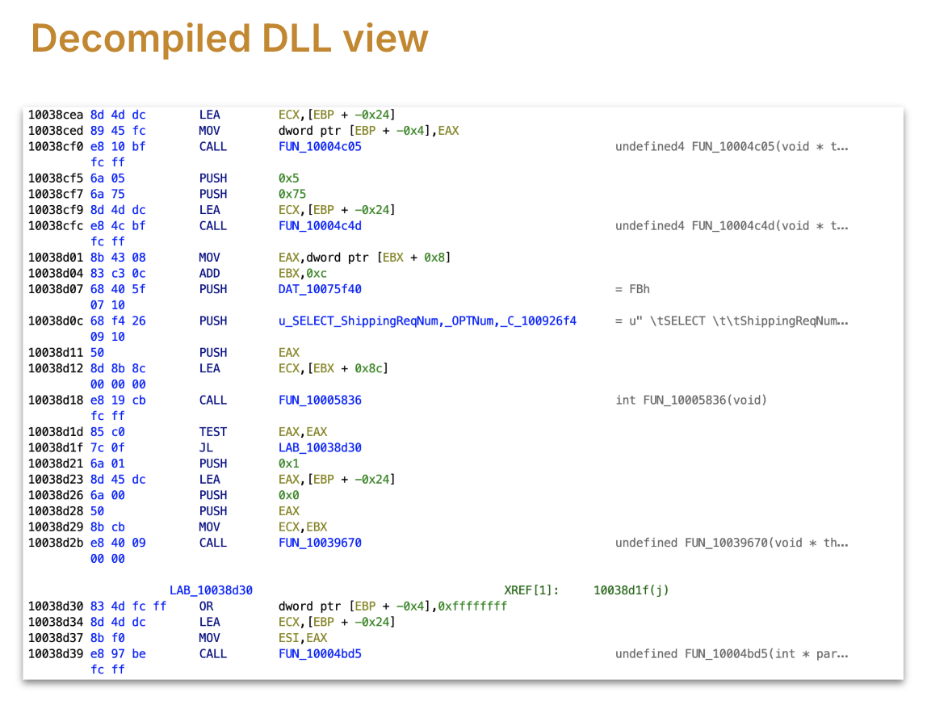Image resolution: width=934 pixels, height=708 pixels.
Task: Click the address 10038d0c
Action: click(x=56, y=321)
